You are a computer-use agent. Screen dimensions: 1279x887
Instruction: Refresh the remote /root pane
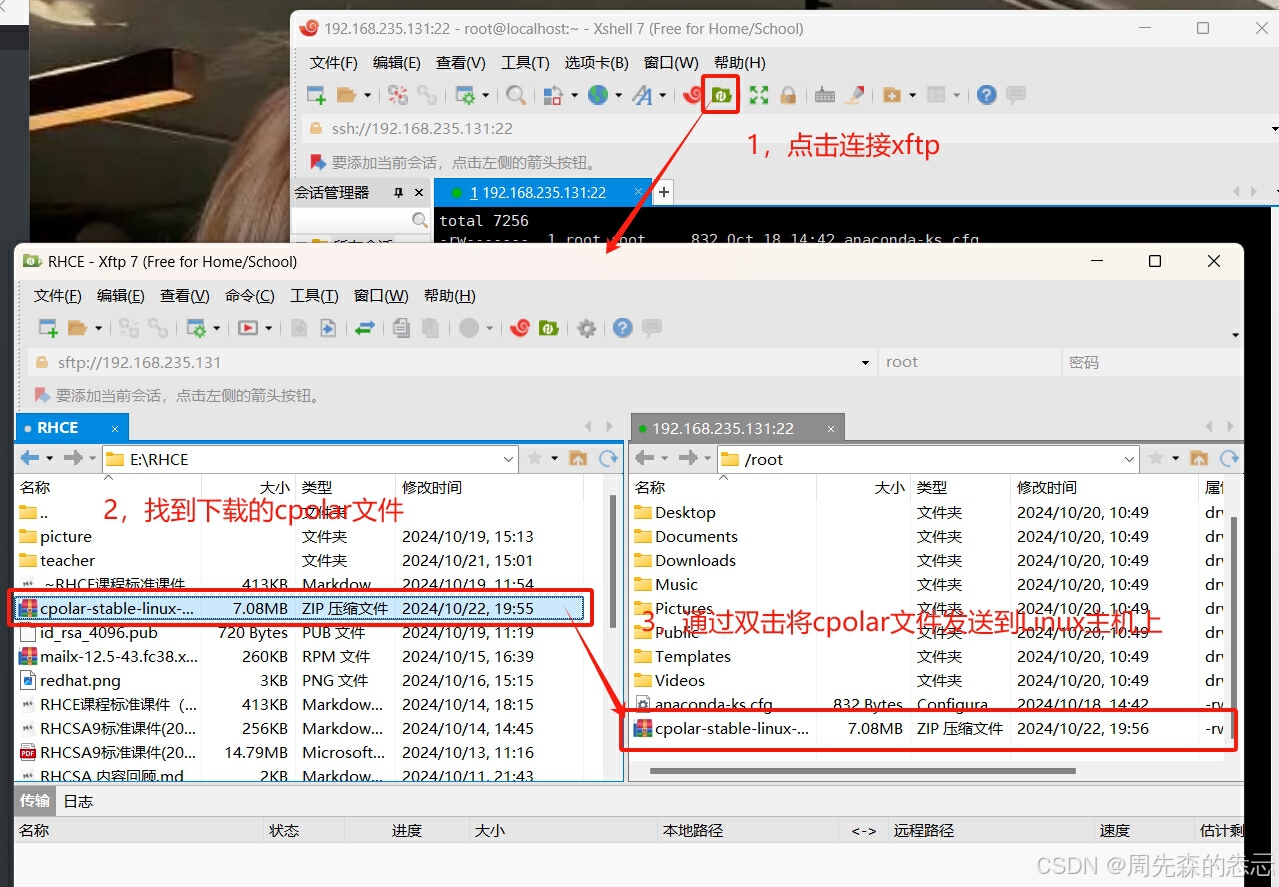(x=1229, y=458)
